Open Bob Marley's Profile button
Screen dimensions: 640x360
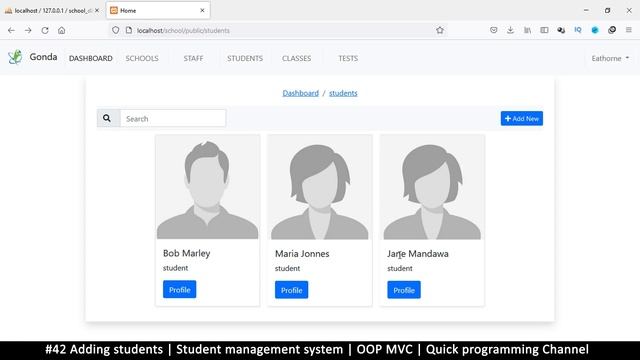coord(180,289)
